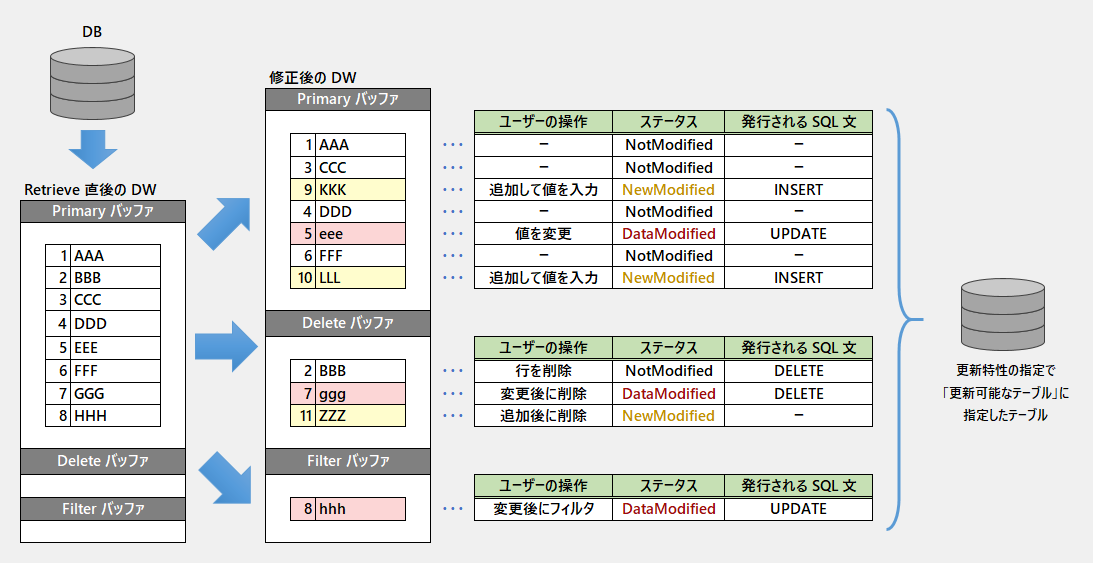Viewport: 1093px width, 563px height.
Task: Click the blue arrow pointing up-right
Action: click(x=224, y=223)
